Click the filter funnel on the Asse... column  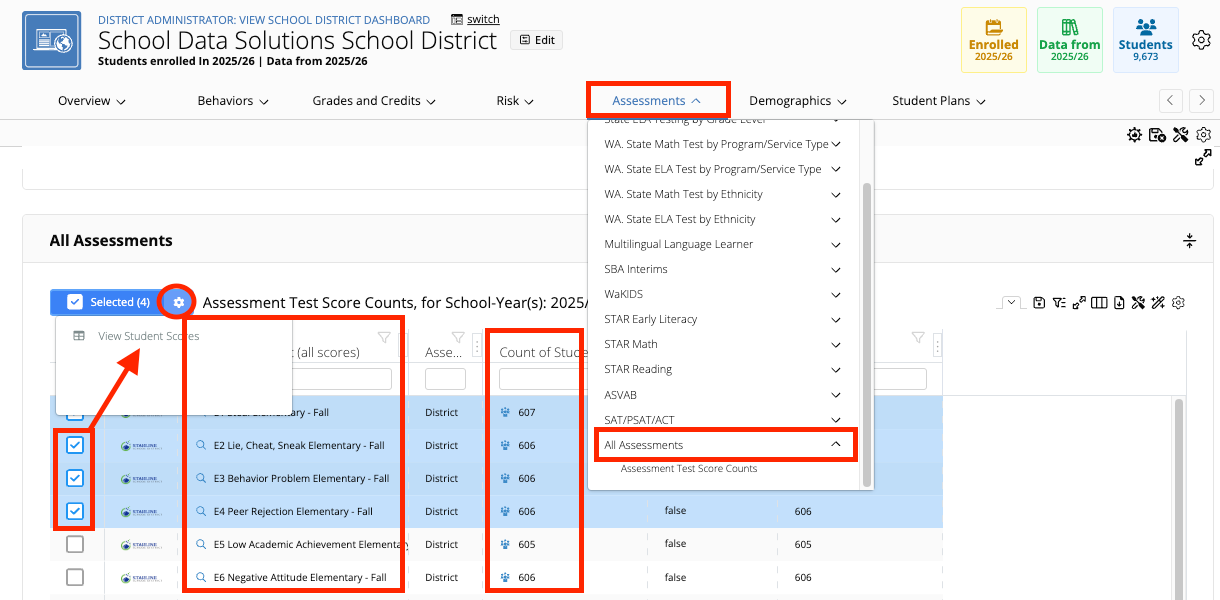[x=458, y=337]
